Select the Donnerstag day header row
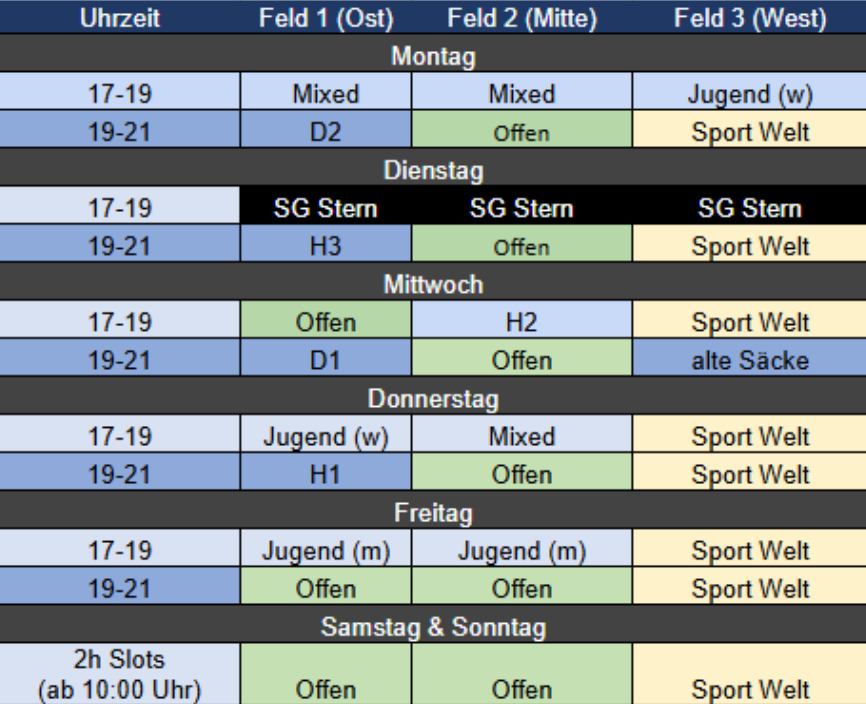 [x=433, y=398]
